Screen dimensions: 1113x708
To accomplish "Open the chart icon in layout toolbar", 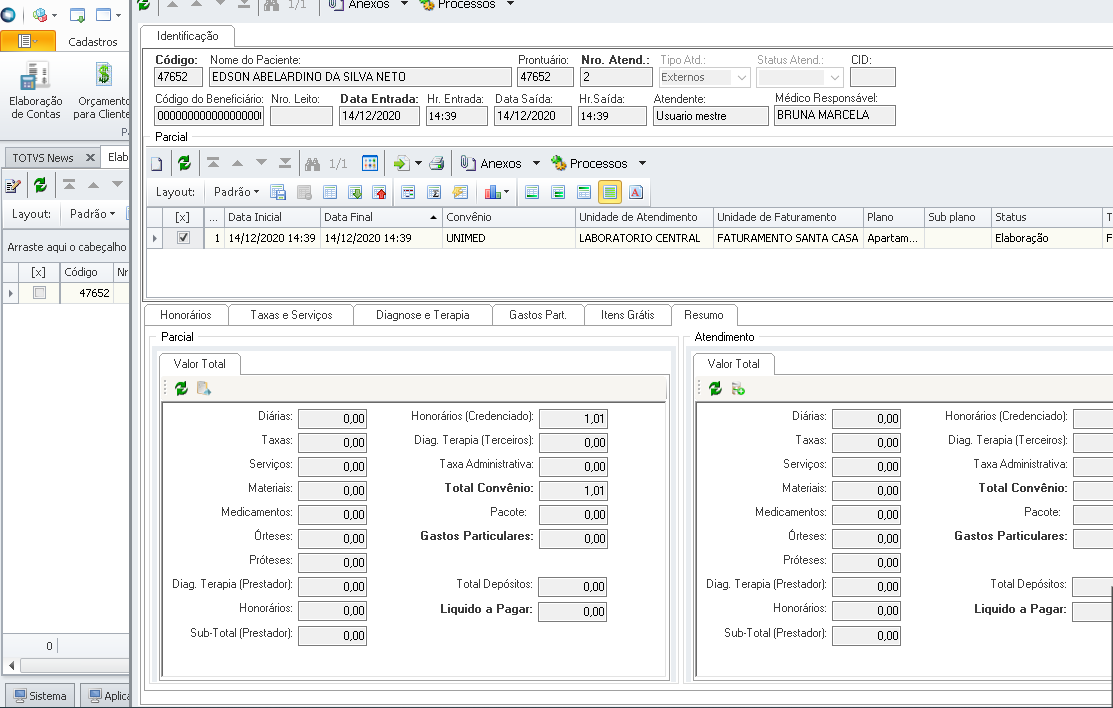I will coord(492,192).
